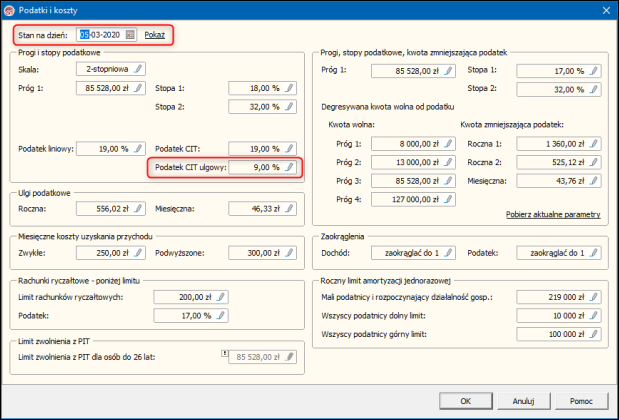Edit Kwota wolna Próg 4 127 000,00 pencil

coord(448,199)
